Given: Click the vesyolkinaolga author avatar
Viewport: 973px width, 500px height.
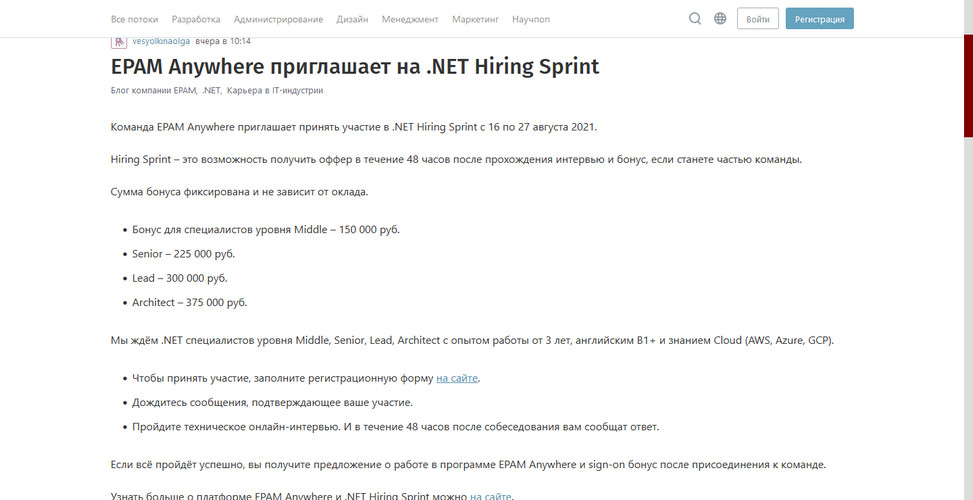Looking at the screenshot, I should (119, 42).
